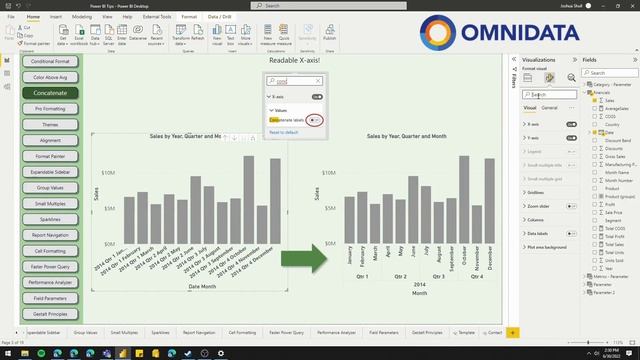Add a New visual
Screen dimensions: 640x360
point(217,35)
